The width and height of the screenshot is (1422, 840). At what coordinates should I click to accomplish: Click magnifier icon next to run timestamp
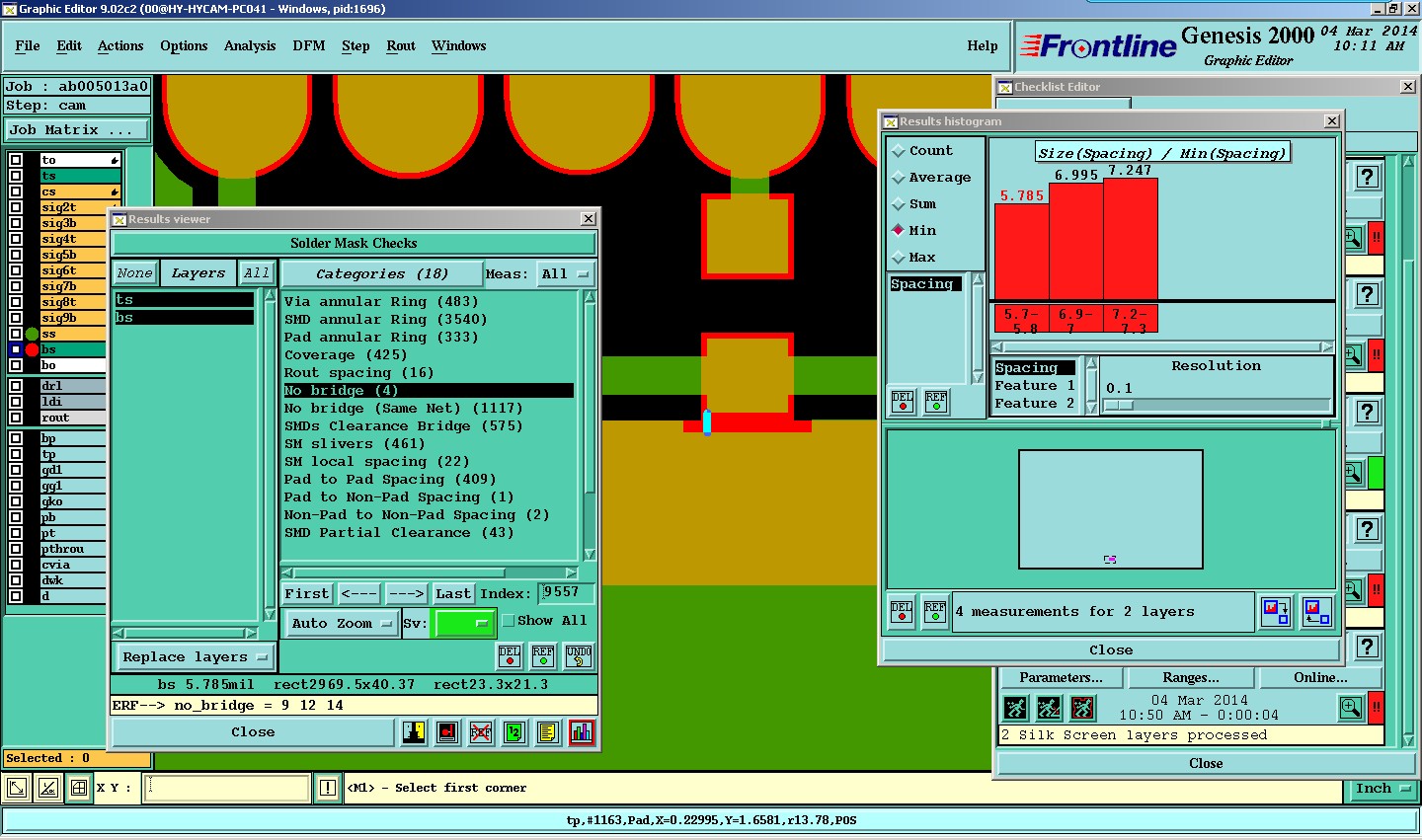(1351, 708)
